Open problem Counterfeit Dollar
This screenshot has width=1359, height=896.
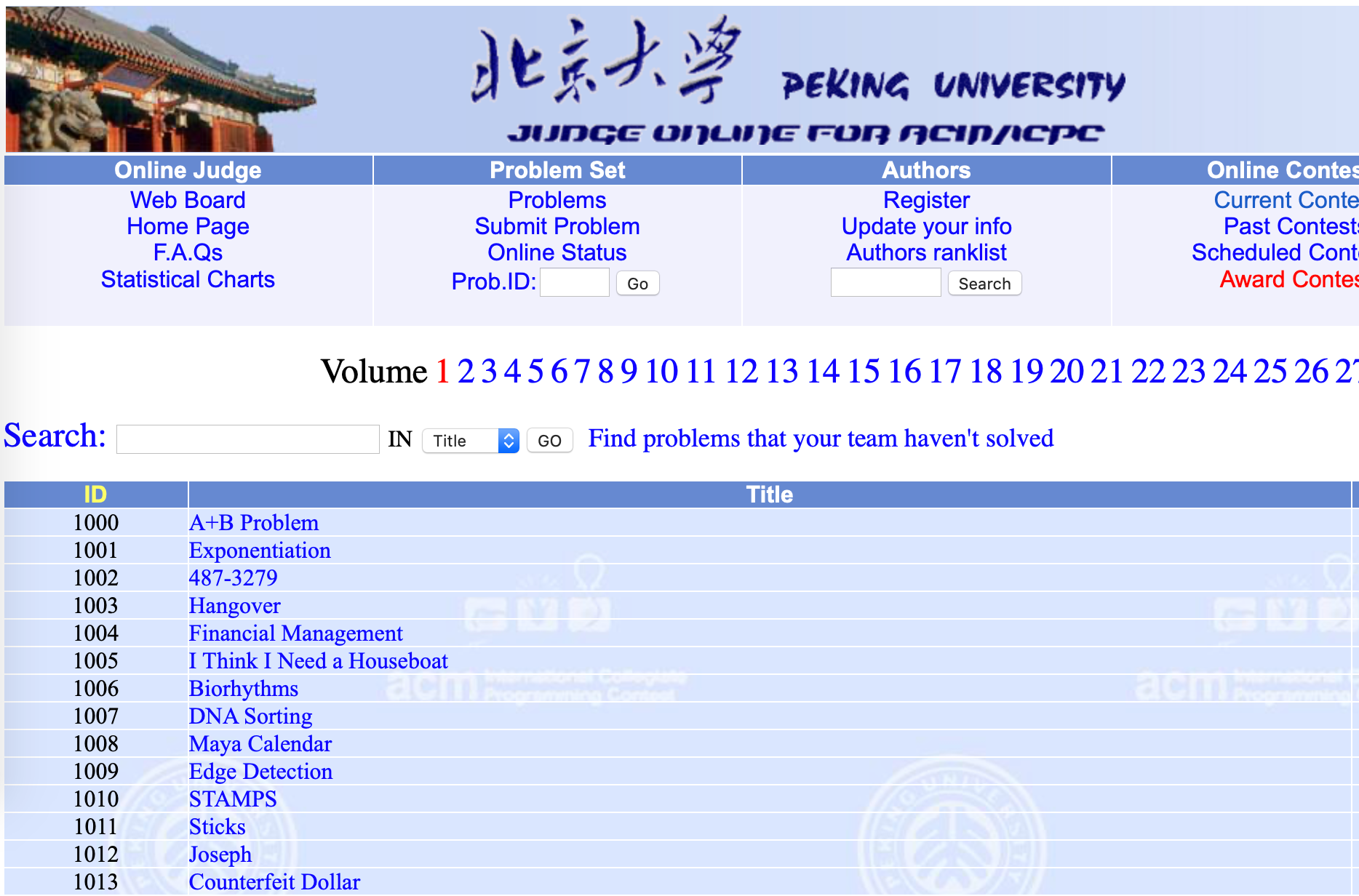tap(275, 882)
